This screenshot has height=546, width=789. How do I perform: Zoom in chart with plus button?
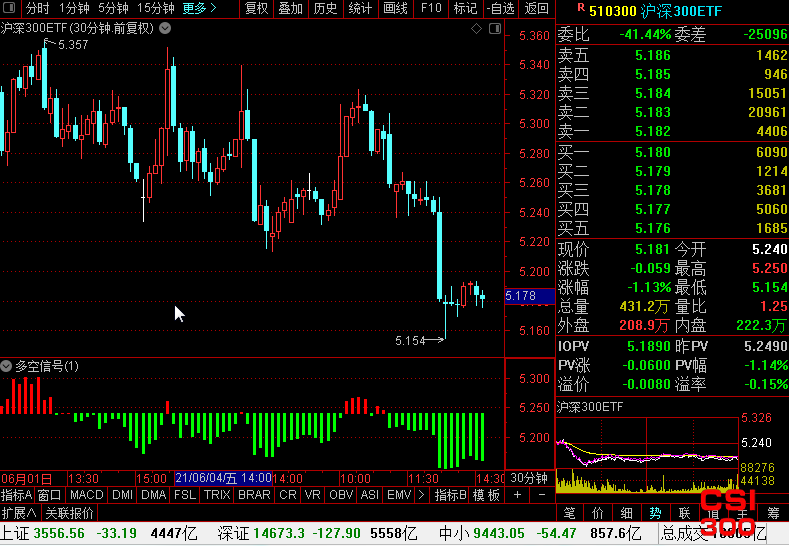[x=517, y=495]
